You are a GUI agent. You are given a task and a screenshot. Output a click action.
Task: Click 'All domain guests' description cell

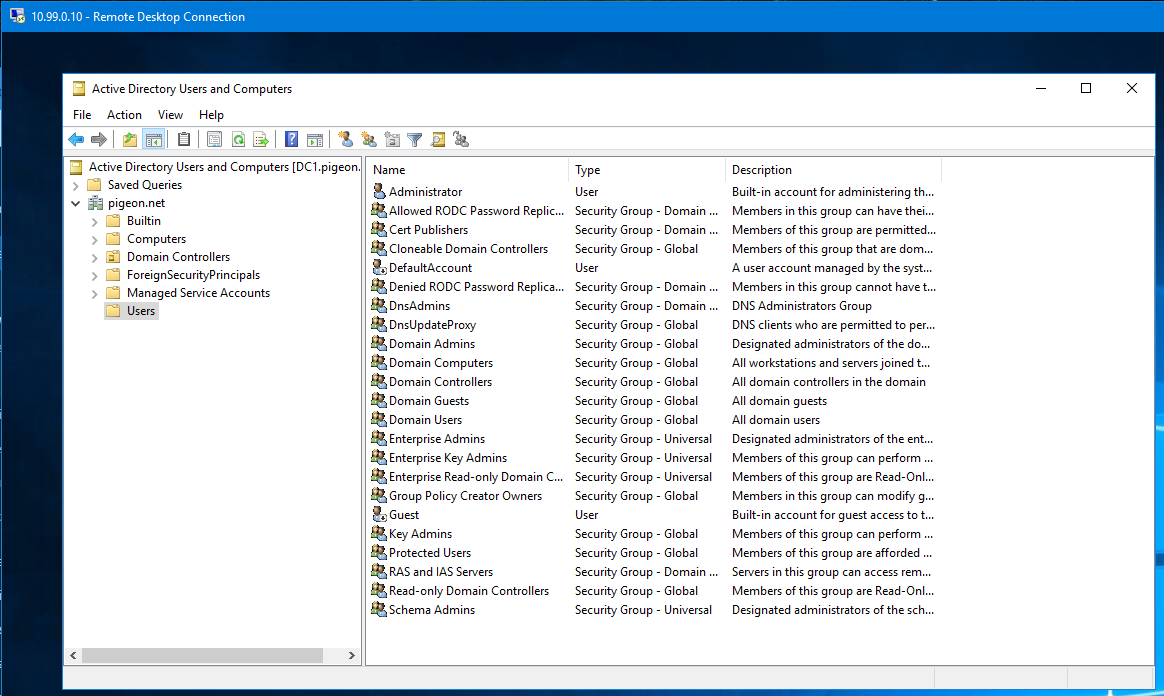click(x=779, y=401)
